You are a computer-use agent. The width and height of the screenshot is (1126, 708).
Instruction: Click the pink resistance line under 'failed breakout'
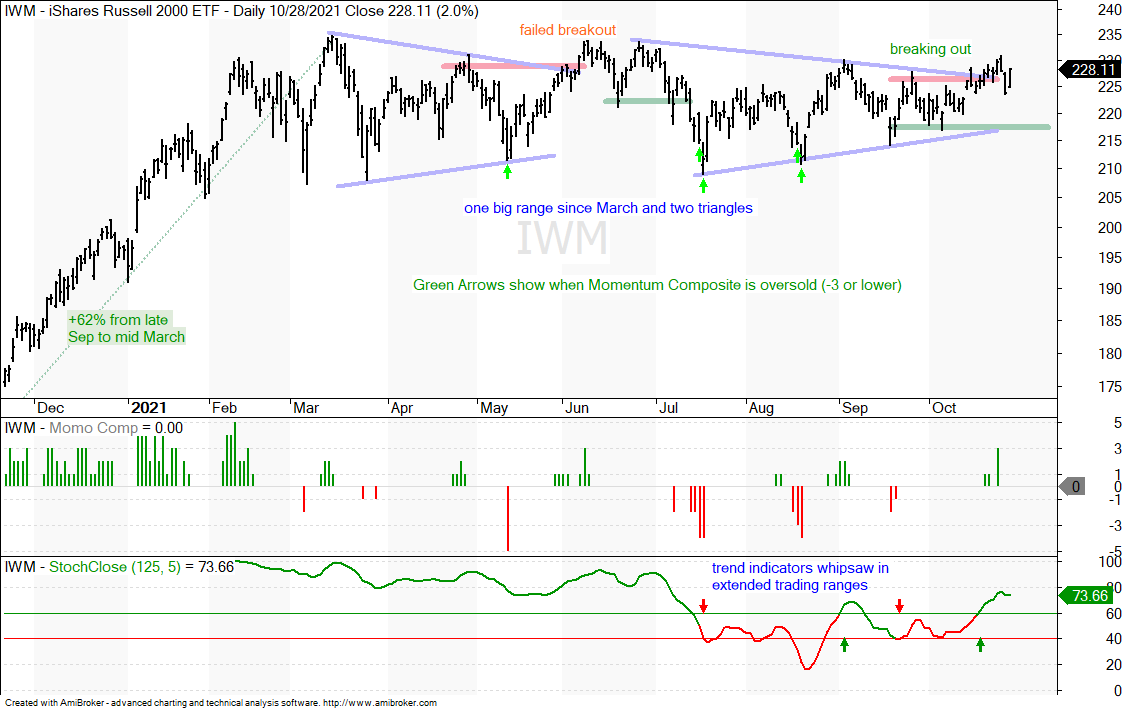[x=514, y=66]
